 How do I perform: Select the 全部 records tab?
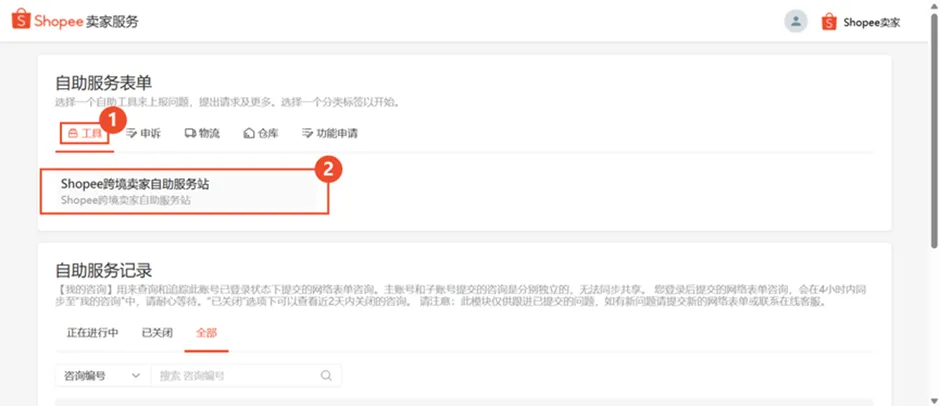(x=206, y=333)
